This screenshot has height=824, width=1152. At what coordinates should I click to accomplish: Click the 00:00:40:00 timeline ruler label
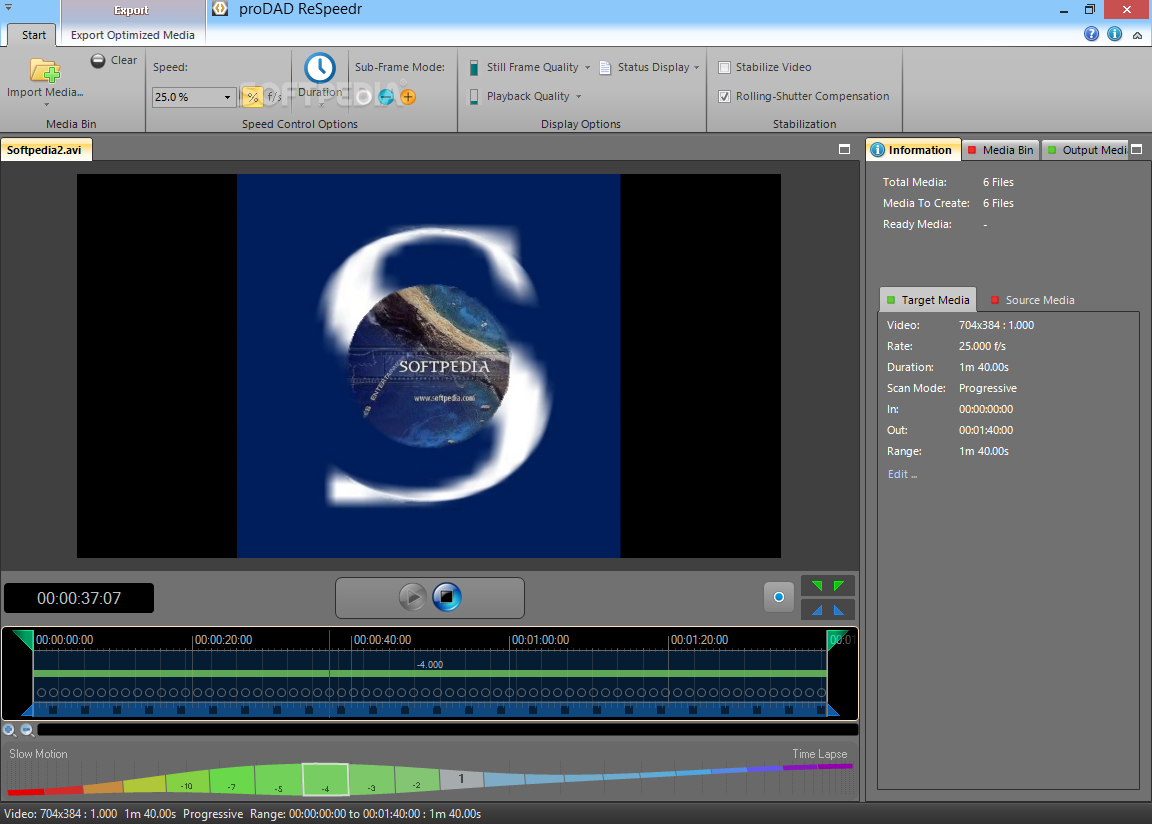[x=382, y=640]
